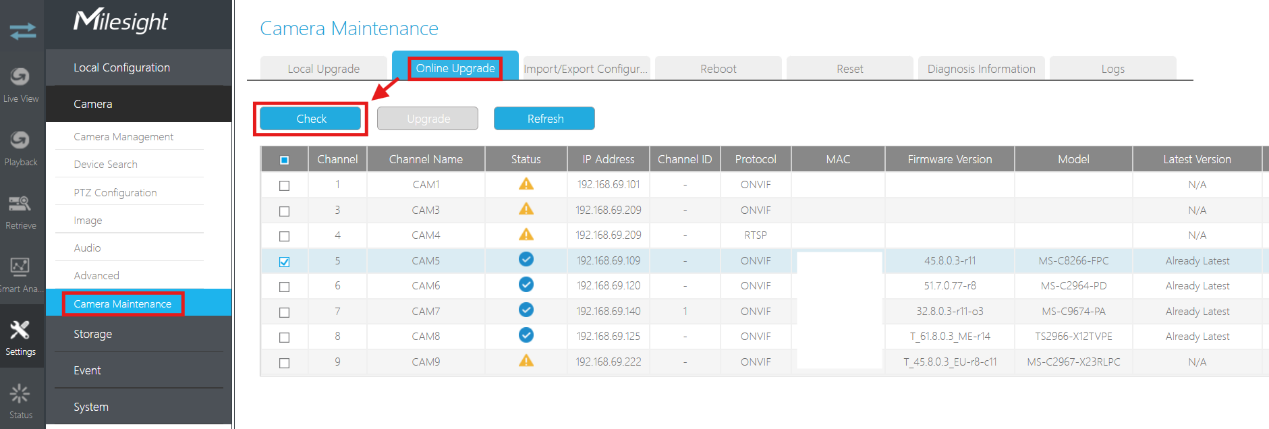
Task: Open Advanced submenu item
Action: pos(97,275)
